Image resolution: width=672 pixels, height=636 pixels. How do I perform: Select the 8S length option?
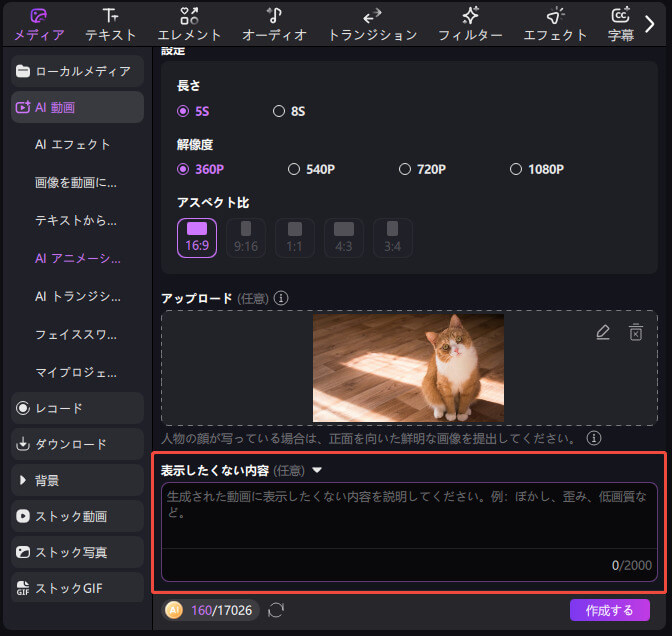(279, 111)
